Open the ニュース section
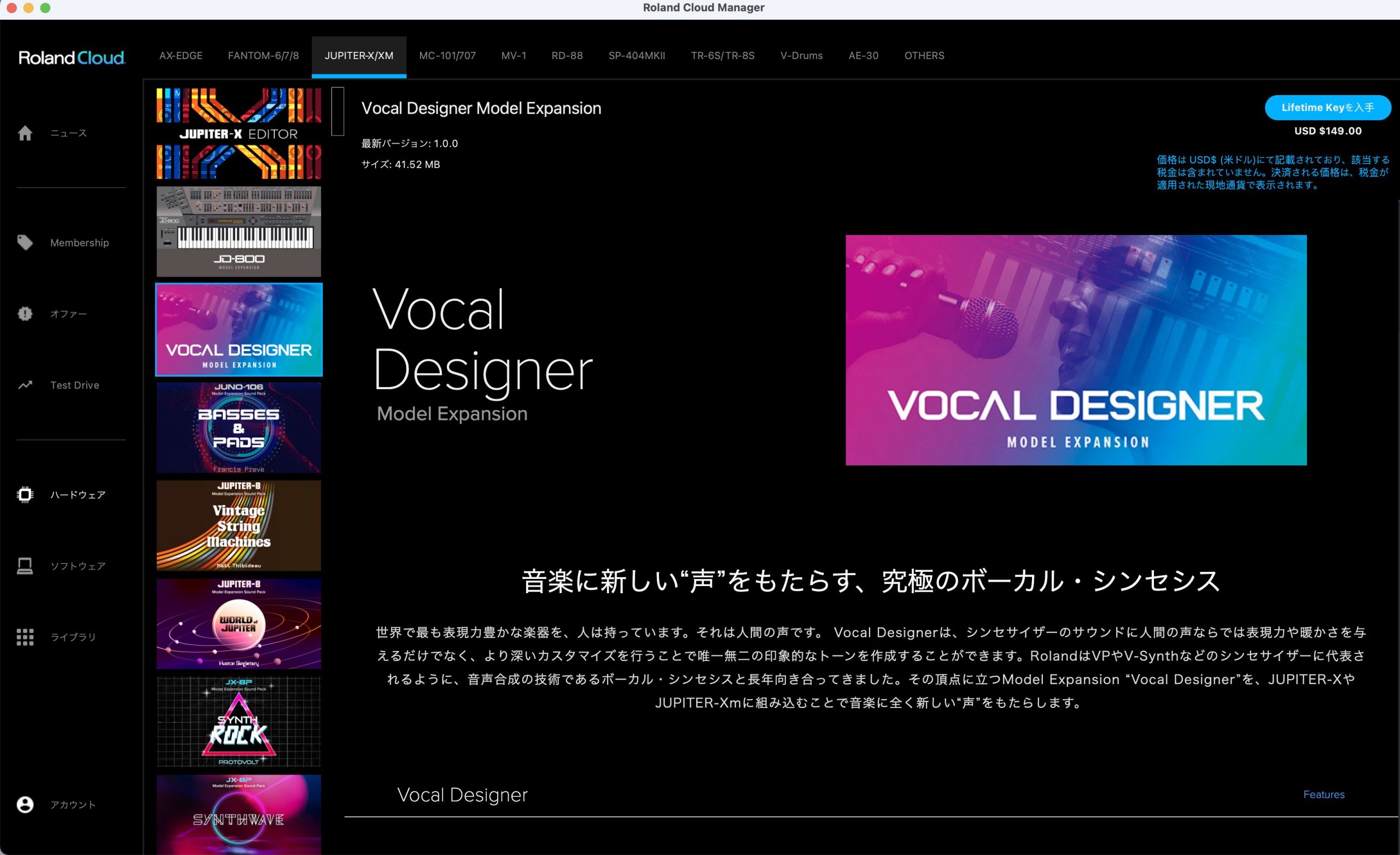The width and height of the screenshot is (1400, 855). coord(69,133)
